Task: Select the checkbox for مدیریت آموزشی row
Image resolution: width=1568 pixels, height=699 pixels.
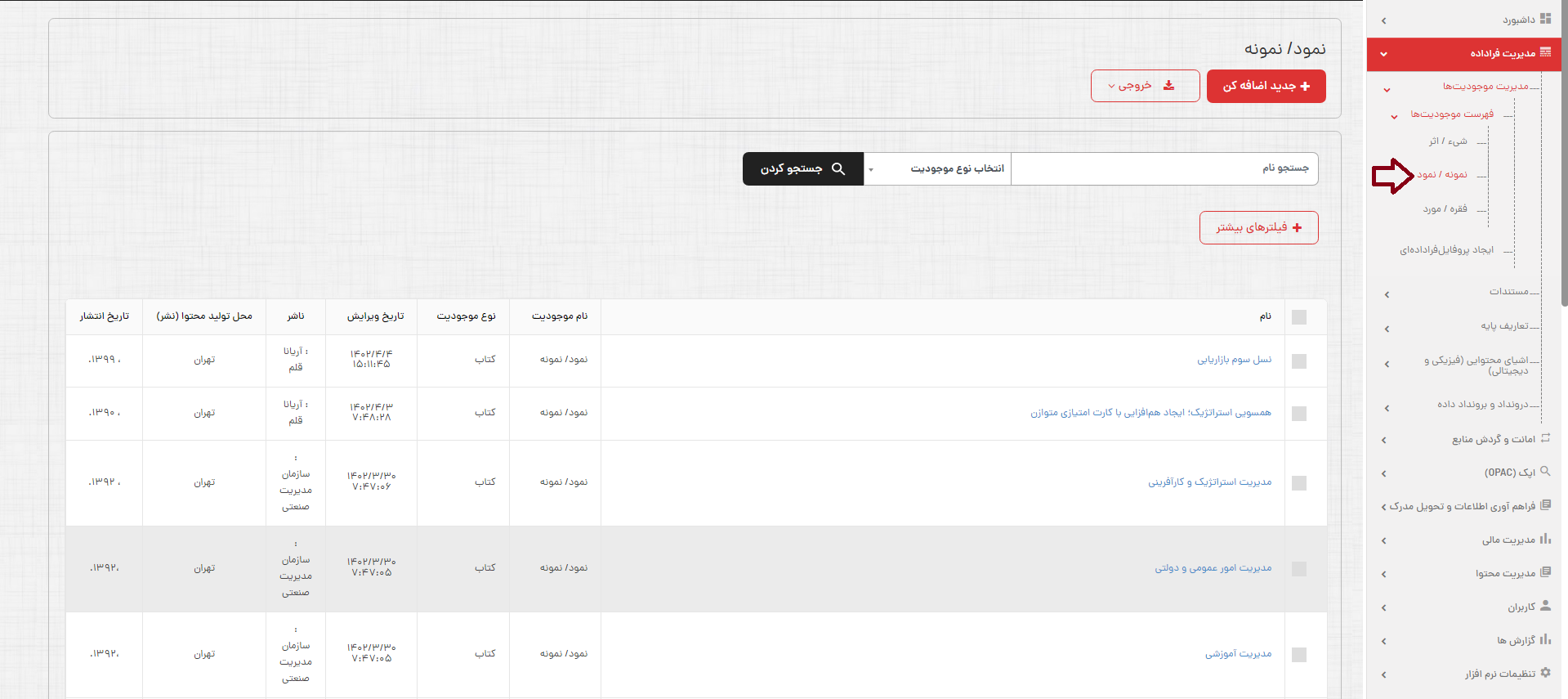Action: click(x=1299, y=655)
